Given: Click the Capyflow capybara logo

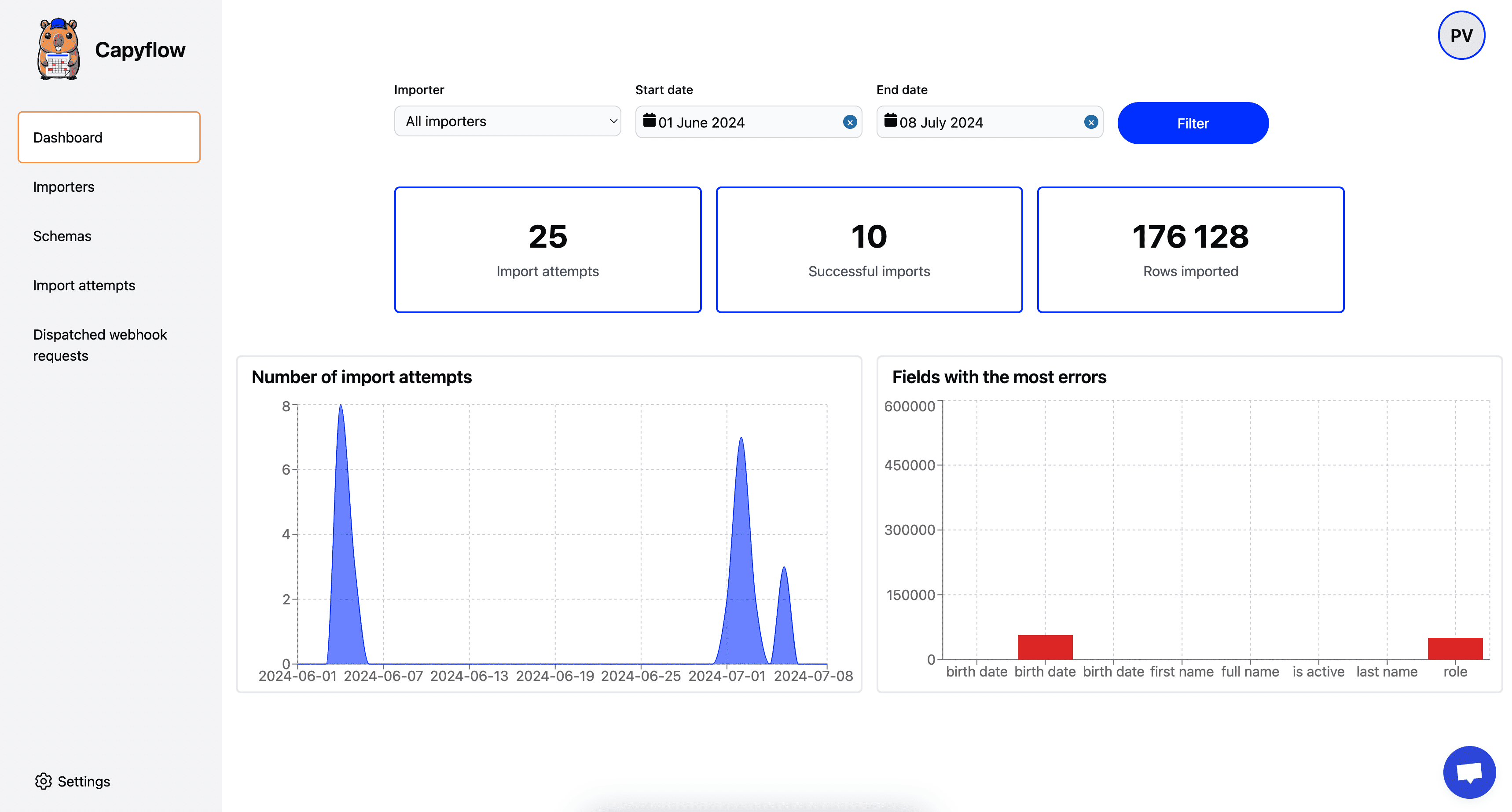Looking at the screenshot, I should click(58, 49).
